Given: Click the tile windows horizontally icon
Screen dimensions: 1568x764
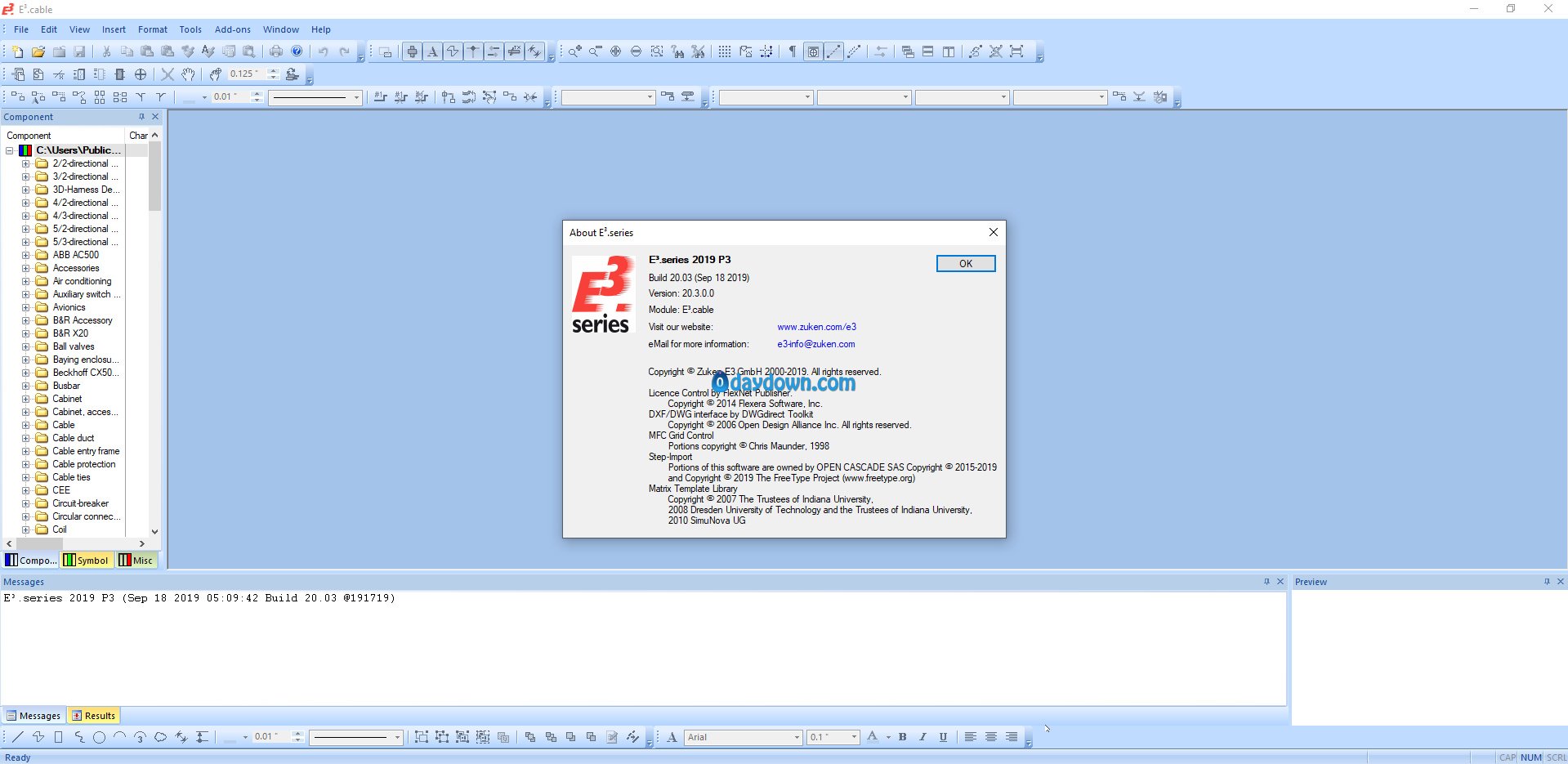Looking at the screenshot, I should 928,51.
